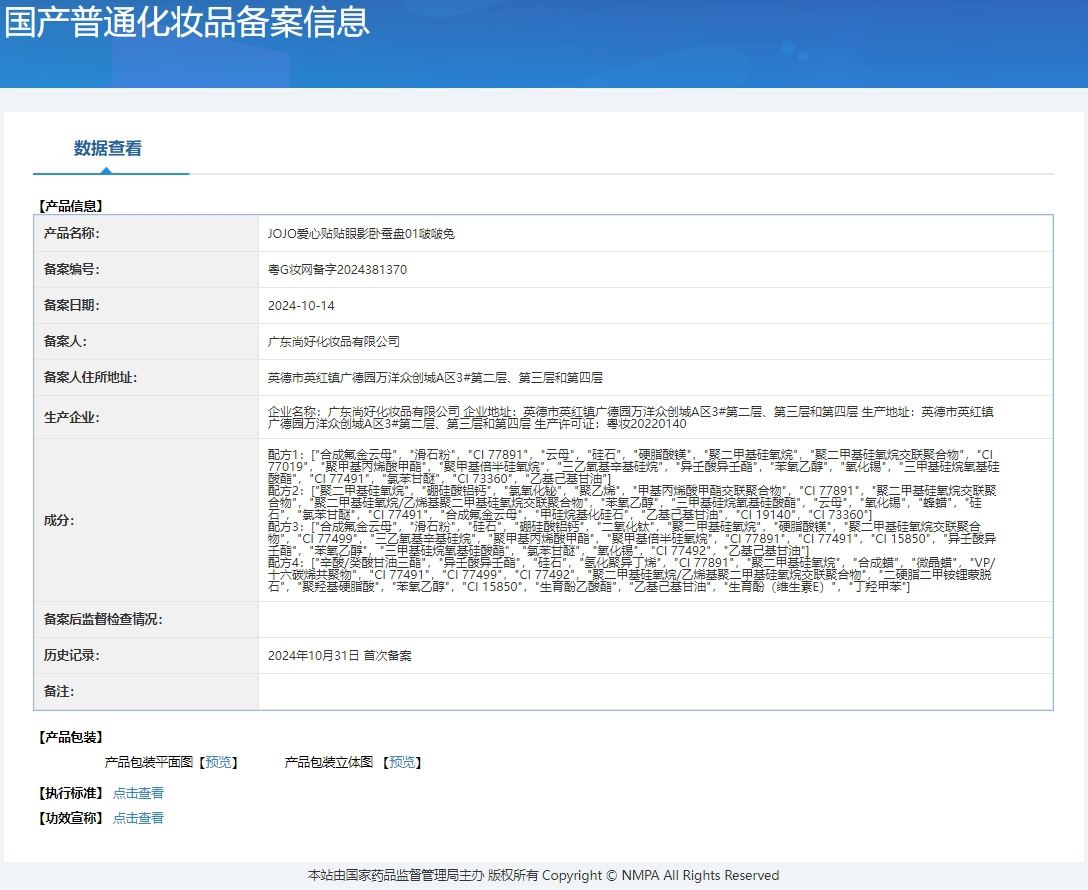
Task: Select the company 广东尚好化妆品有限公司 in 备案人 row
Action: coord(334,342)
